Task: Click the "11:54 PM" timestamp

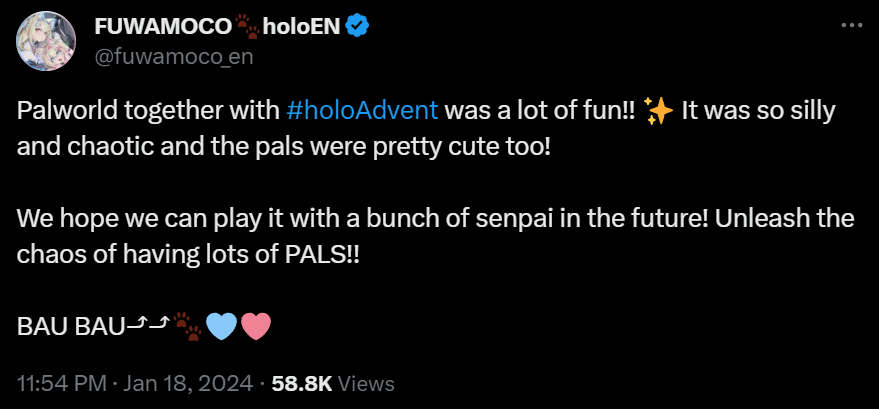Action: [x=58, y=383]
